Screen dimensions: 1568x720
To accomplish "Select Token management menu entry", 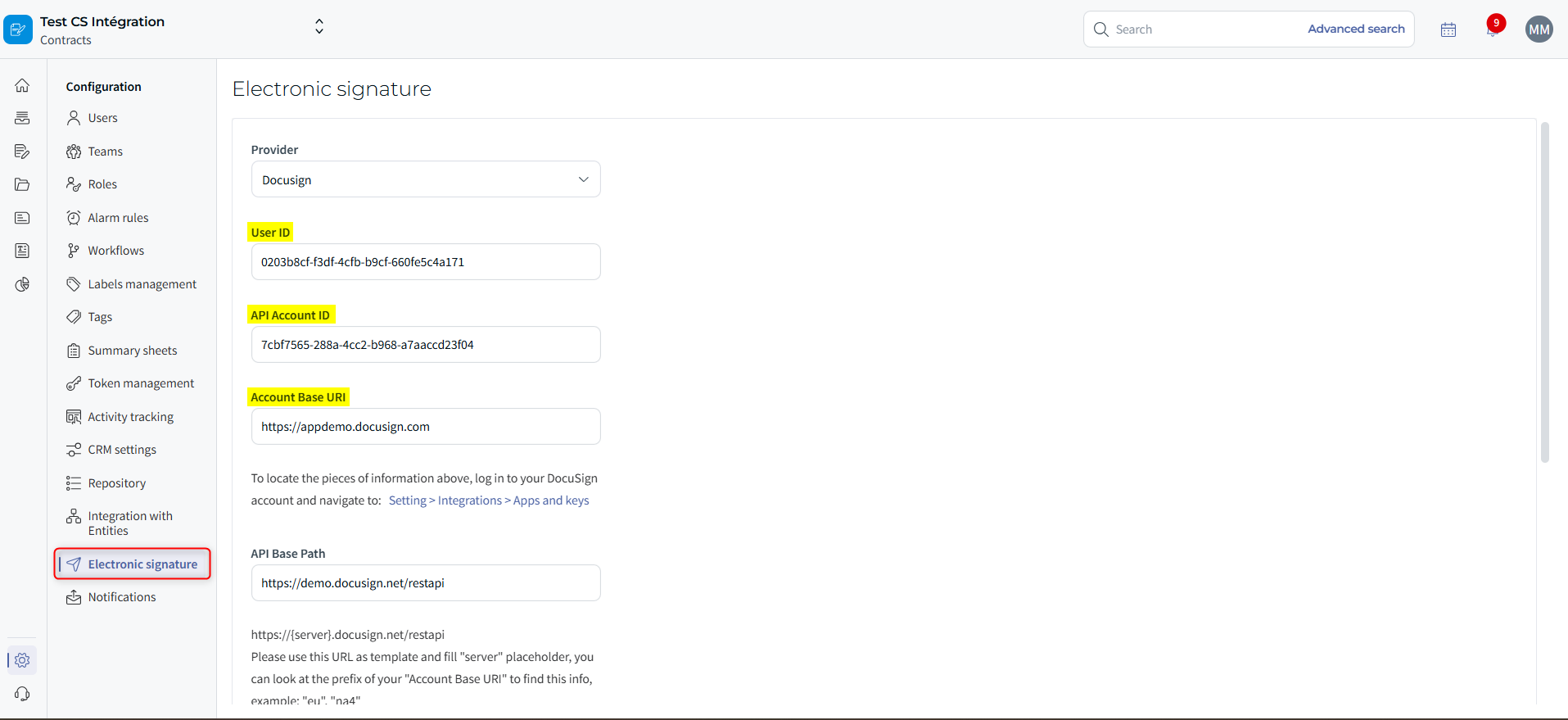I will coord(141,383).
